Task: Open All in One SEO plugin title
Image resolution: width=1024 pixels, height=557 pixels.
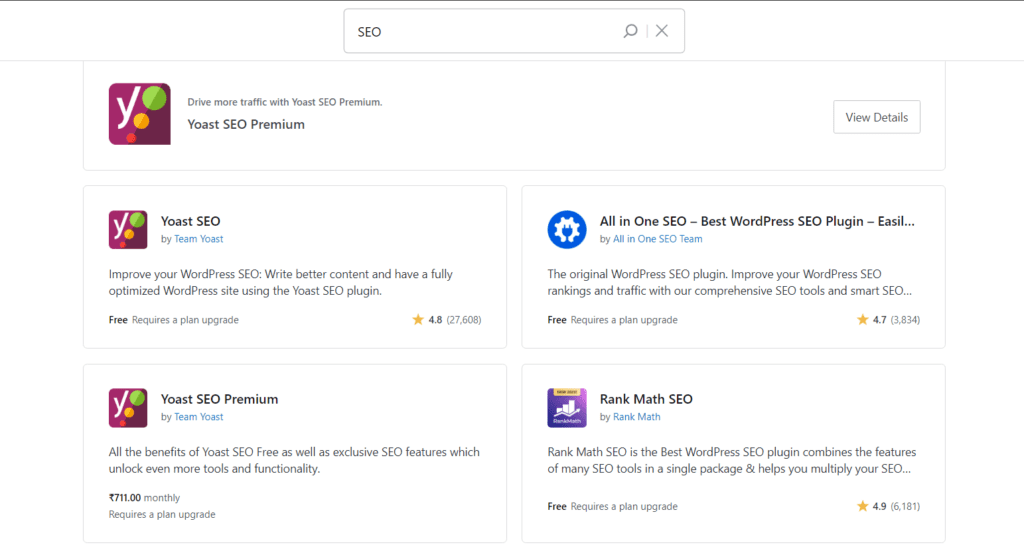Action: click(757, 221)
